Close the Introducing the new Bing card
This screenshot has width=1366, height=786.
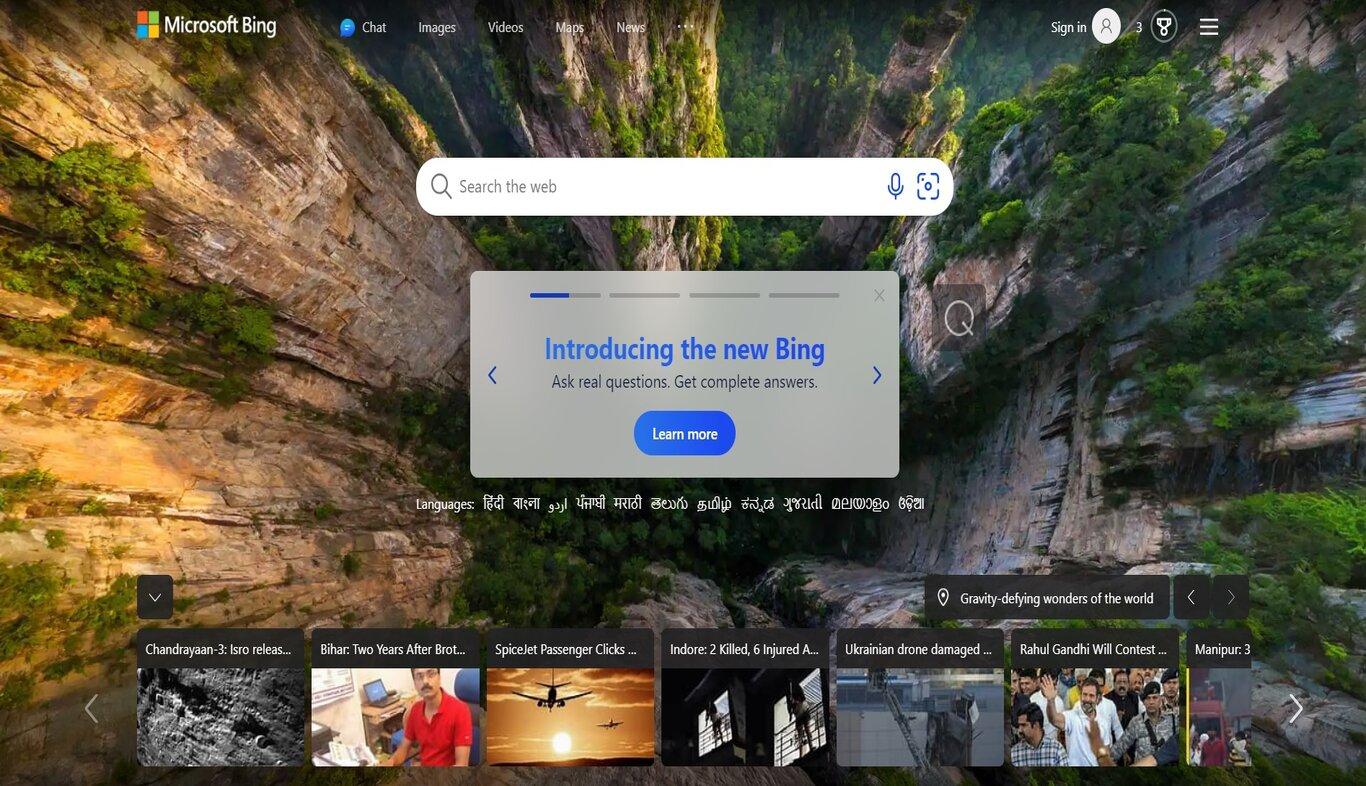[879, 295]
